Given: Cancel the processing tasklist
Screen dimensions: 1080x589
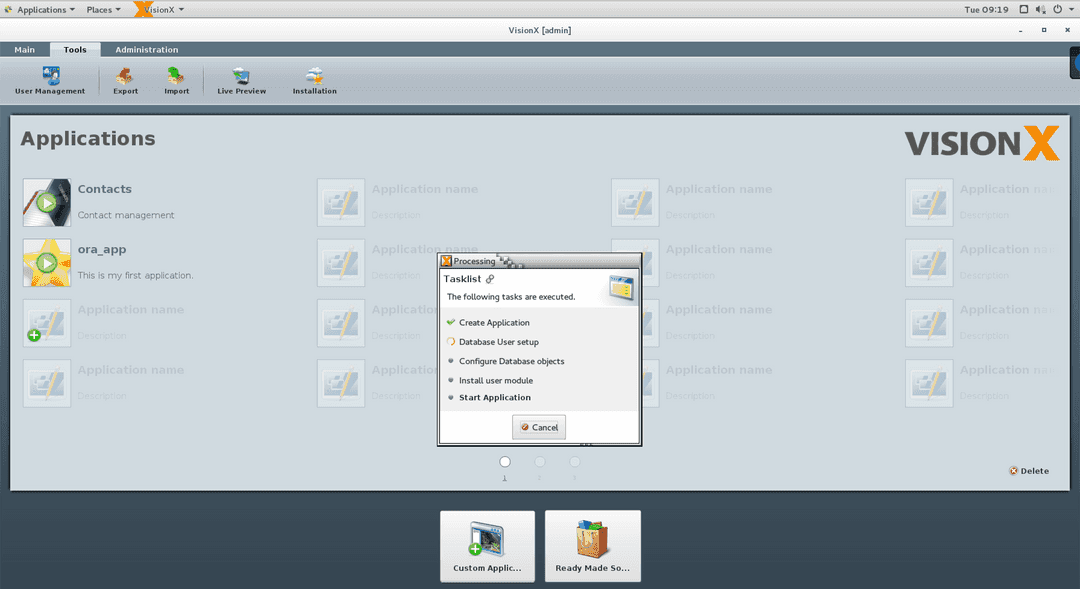Looking at the screenshot, I should (539, 427).
